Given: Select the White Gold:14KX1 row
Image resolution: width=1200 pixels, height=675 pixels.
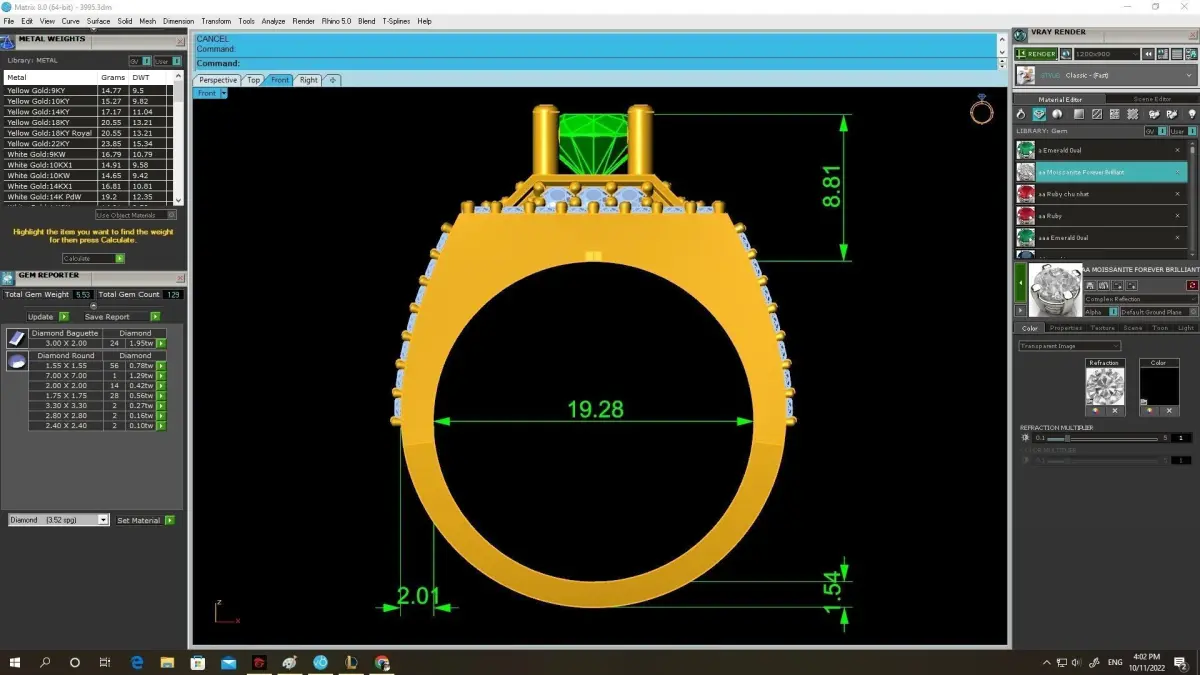Looking at the screenshot, I should click(x=88, y=186).
